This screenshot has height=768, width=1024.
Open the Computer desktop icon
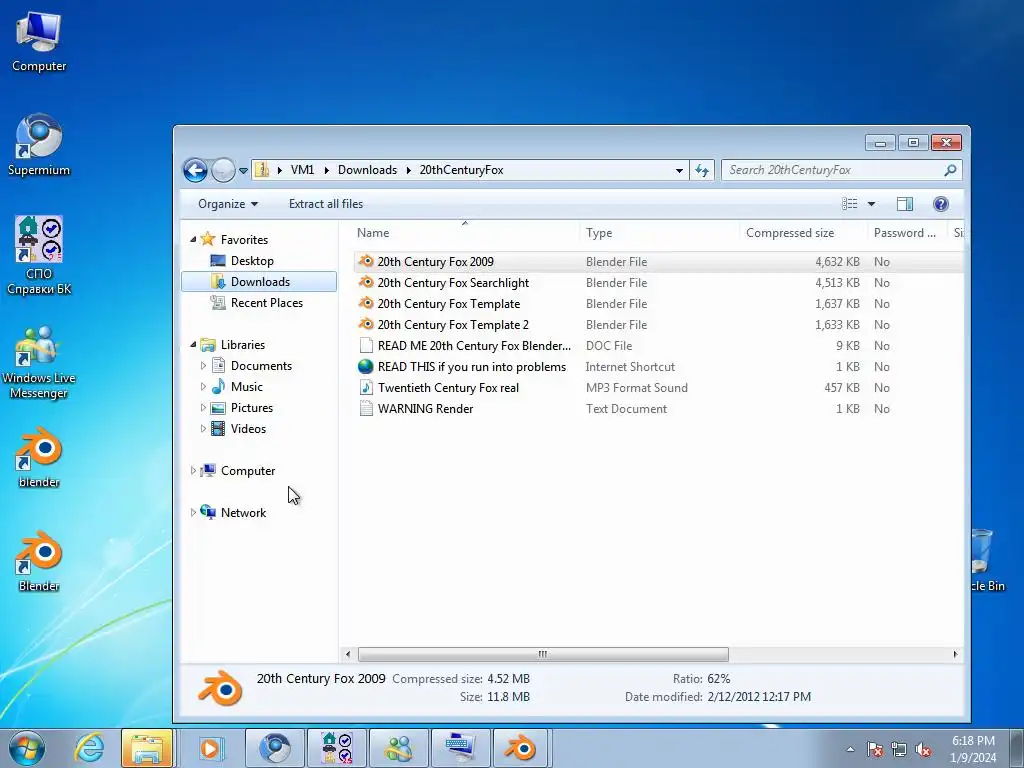[39, 42]
